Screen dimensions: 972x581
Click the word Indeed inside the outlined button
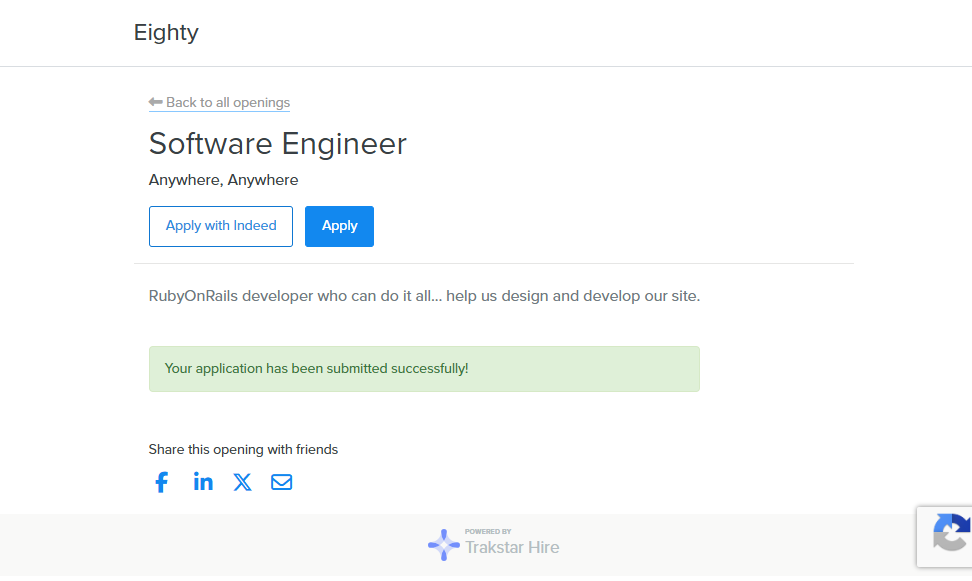coord(255,226)
